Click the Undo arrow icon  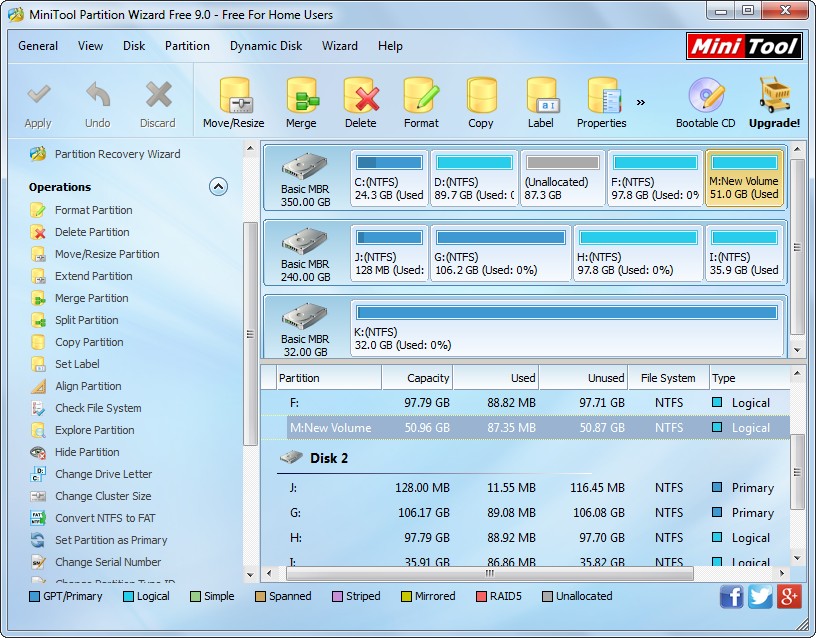pos(98,95)
